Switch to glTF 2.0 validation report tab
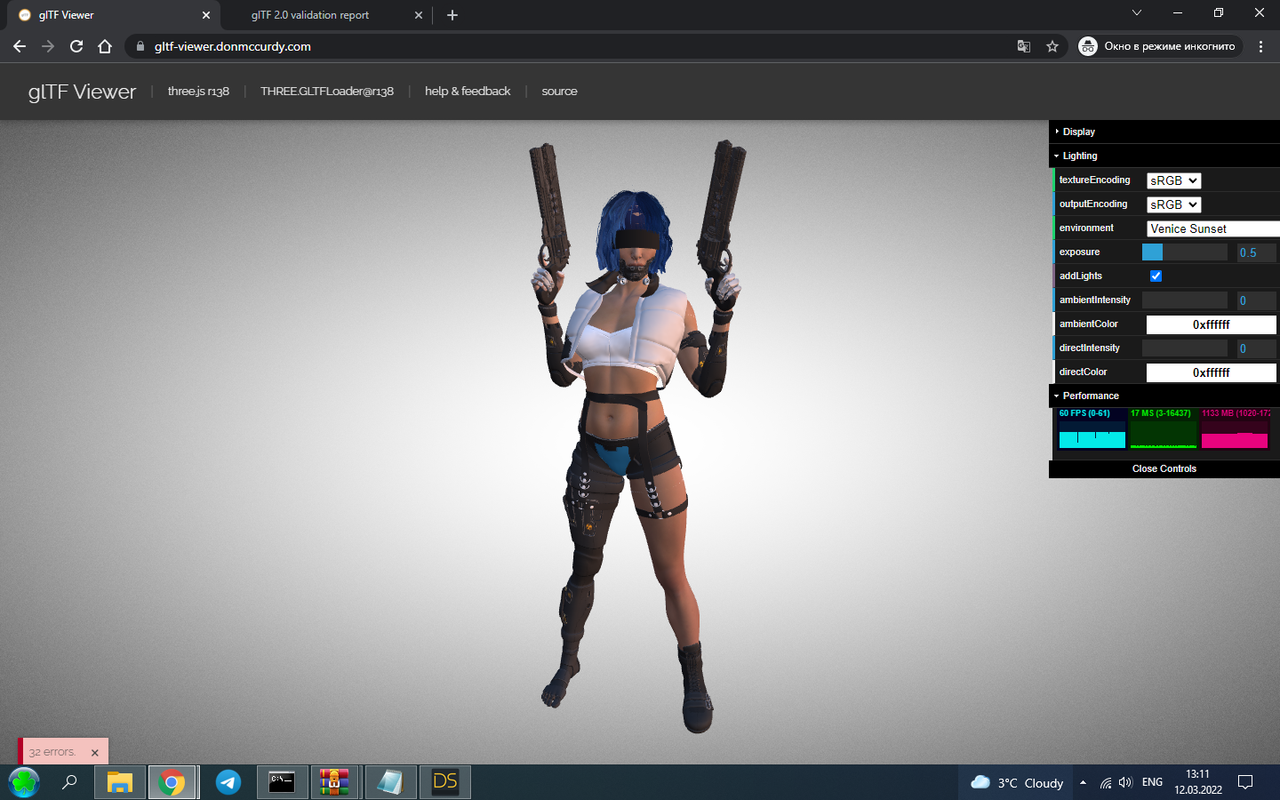This screenshot has height=800, width=1280. tap(310, 15)
